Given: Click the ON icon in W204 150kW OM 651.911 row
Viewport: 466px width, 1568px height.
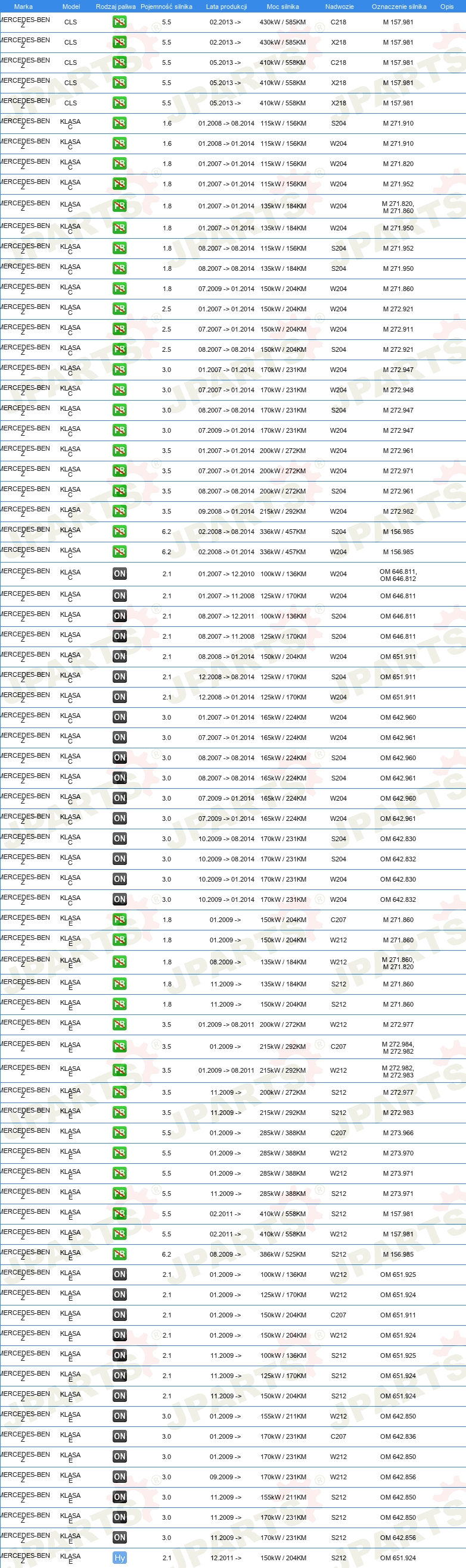Looking at the screenshot, I should point(119,657).
